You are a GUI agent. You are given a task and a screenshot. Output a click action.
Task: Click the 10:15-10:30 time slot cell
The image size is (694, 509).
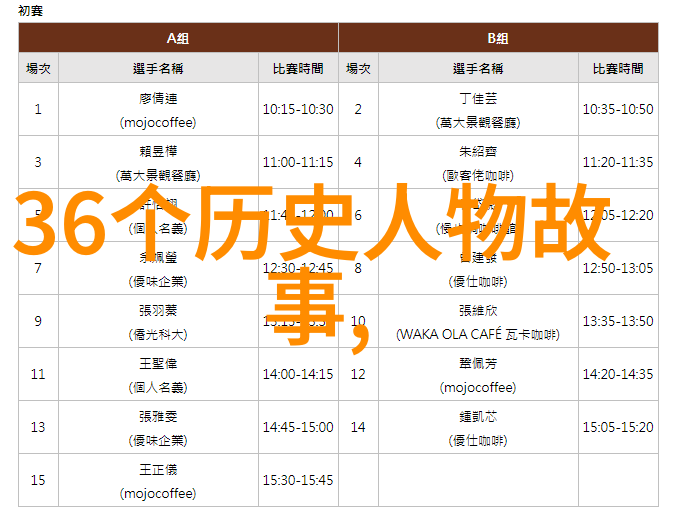(297, 109)
